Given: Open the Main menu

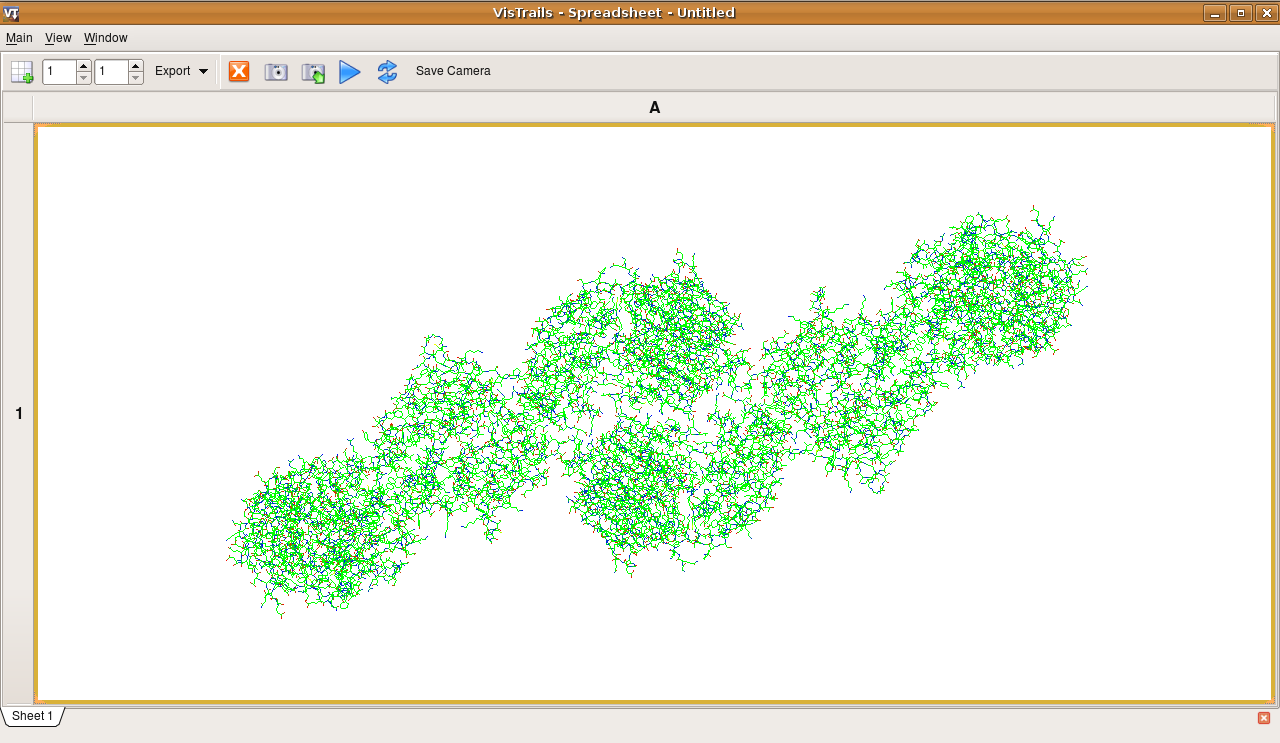Looking at the screenshot, I should click(19, 38).
